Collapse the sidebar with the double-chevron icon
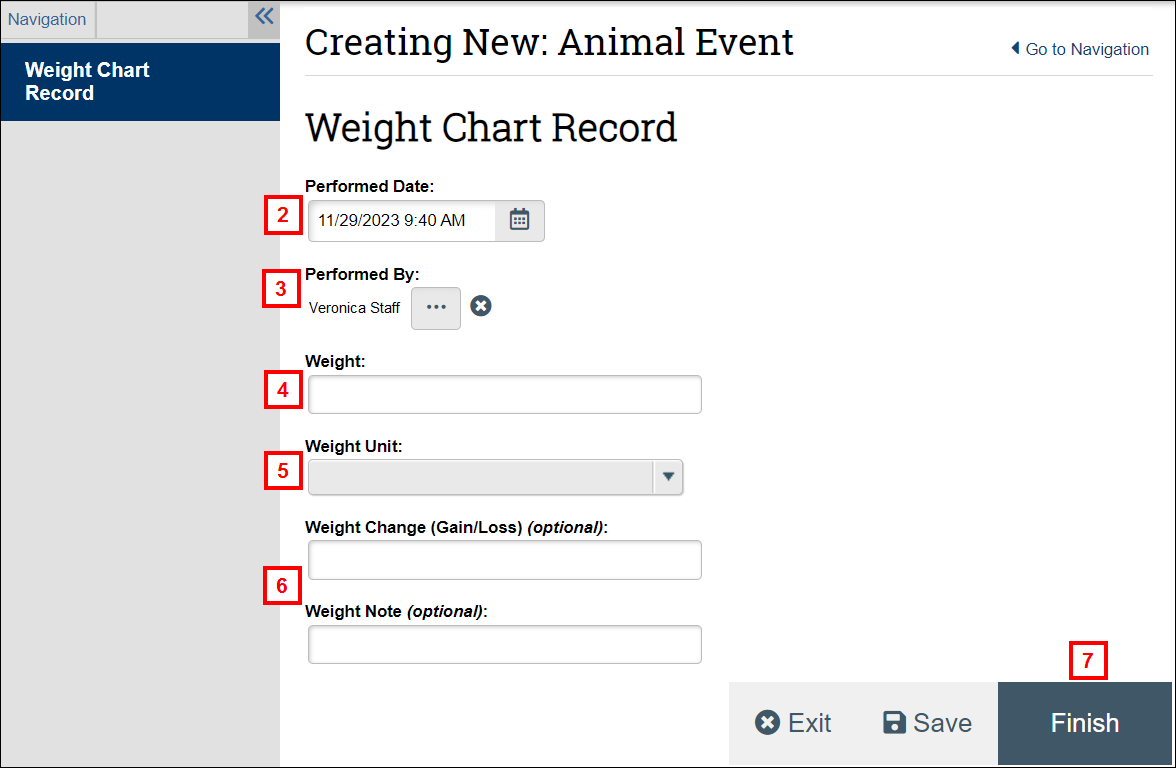1176x768 pixels. pos(262,15)
